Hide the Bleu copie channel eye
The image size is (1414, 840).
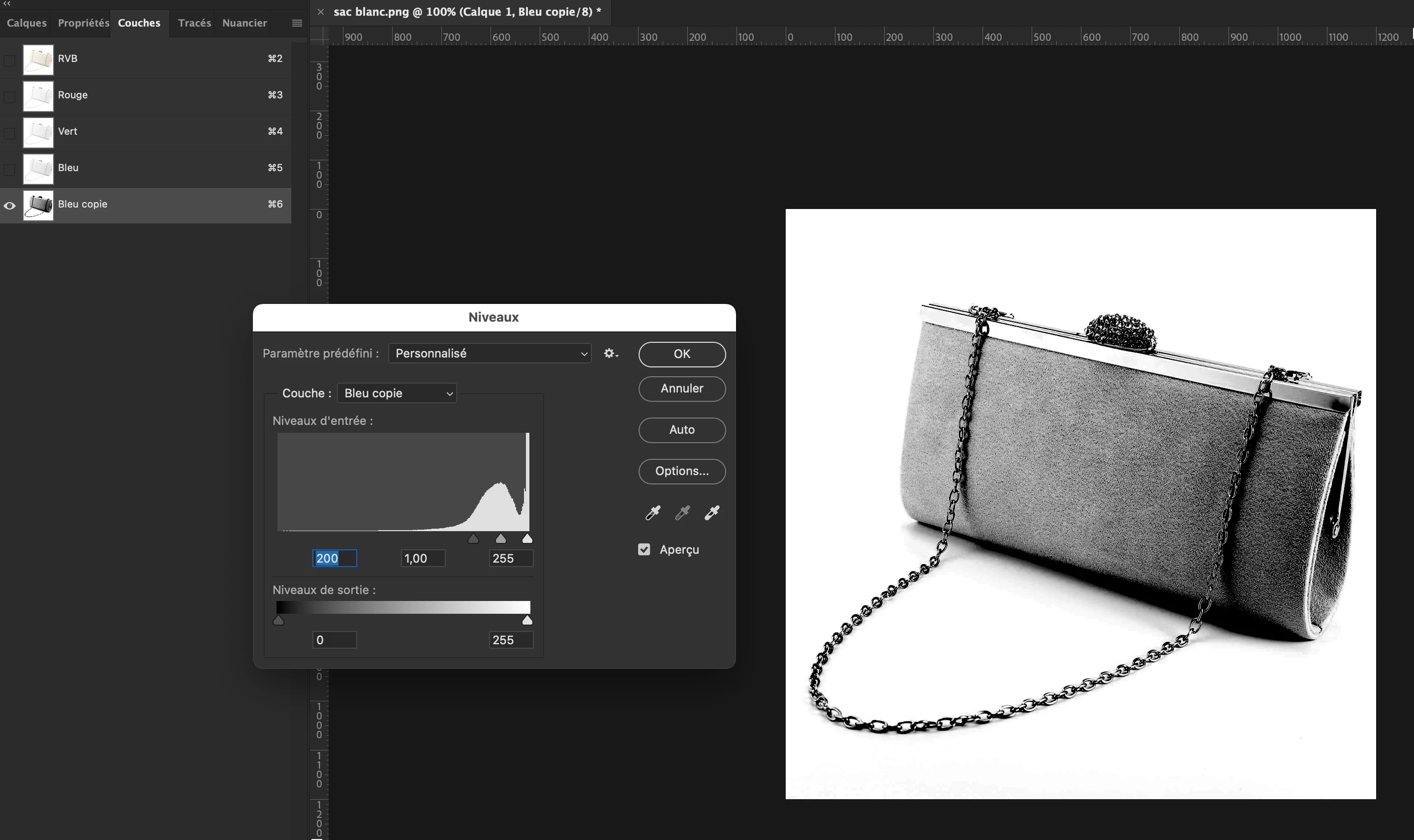10,206
